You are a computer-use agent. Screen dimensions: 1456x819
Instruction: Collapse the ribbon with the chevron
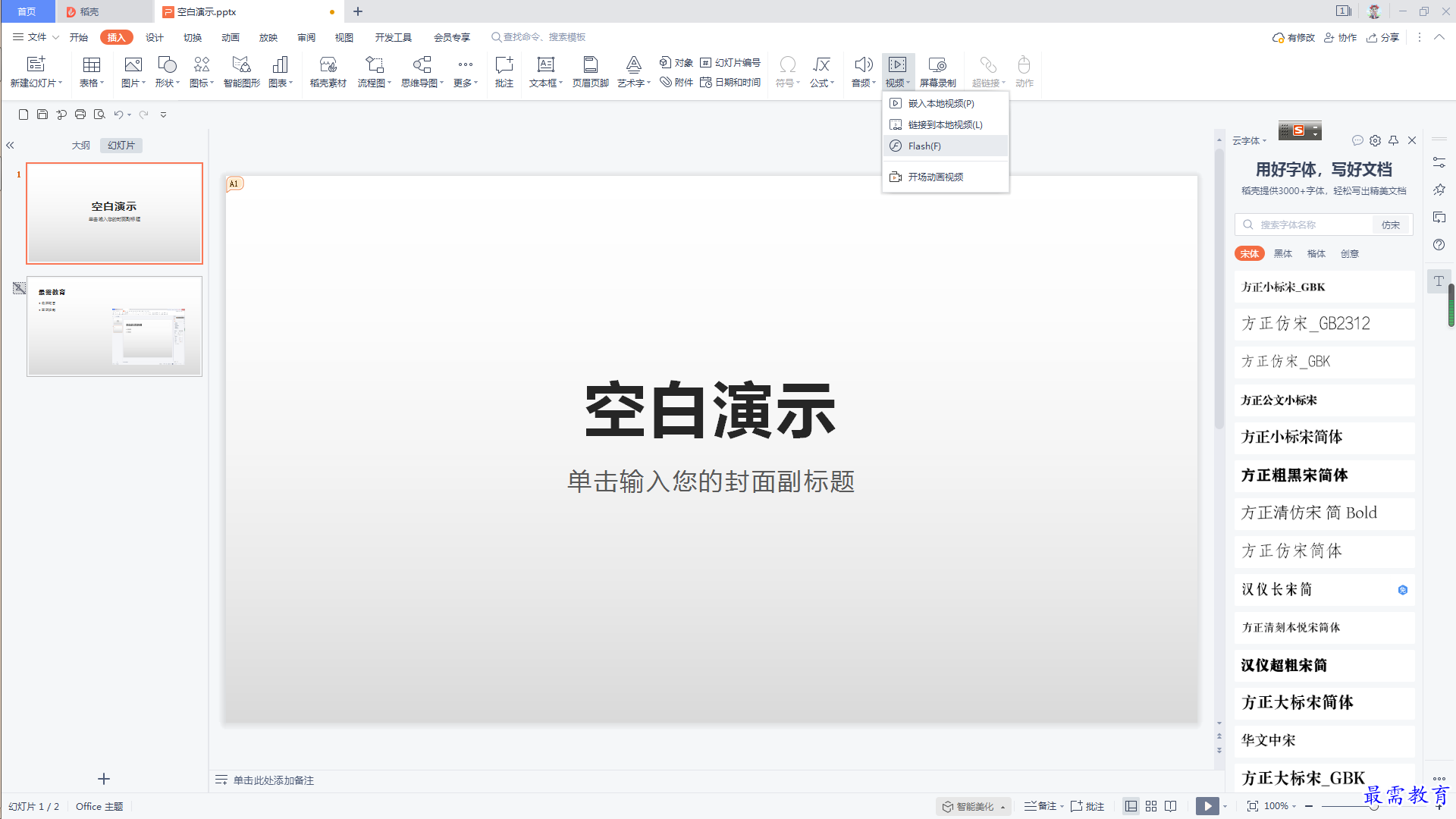coord(1439,37)
